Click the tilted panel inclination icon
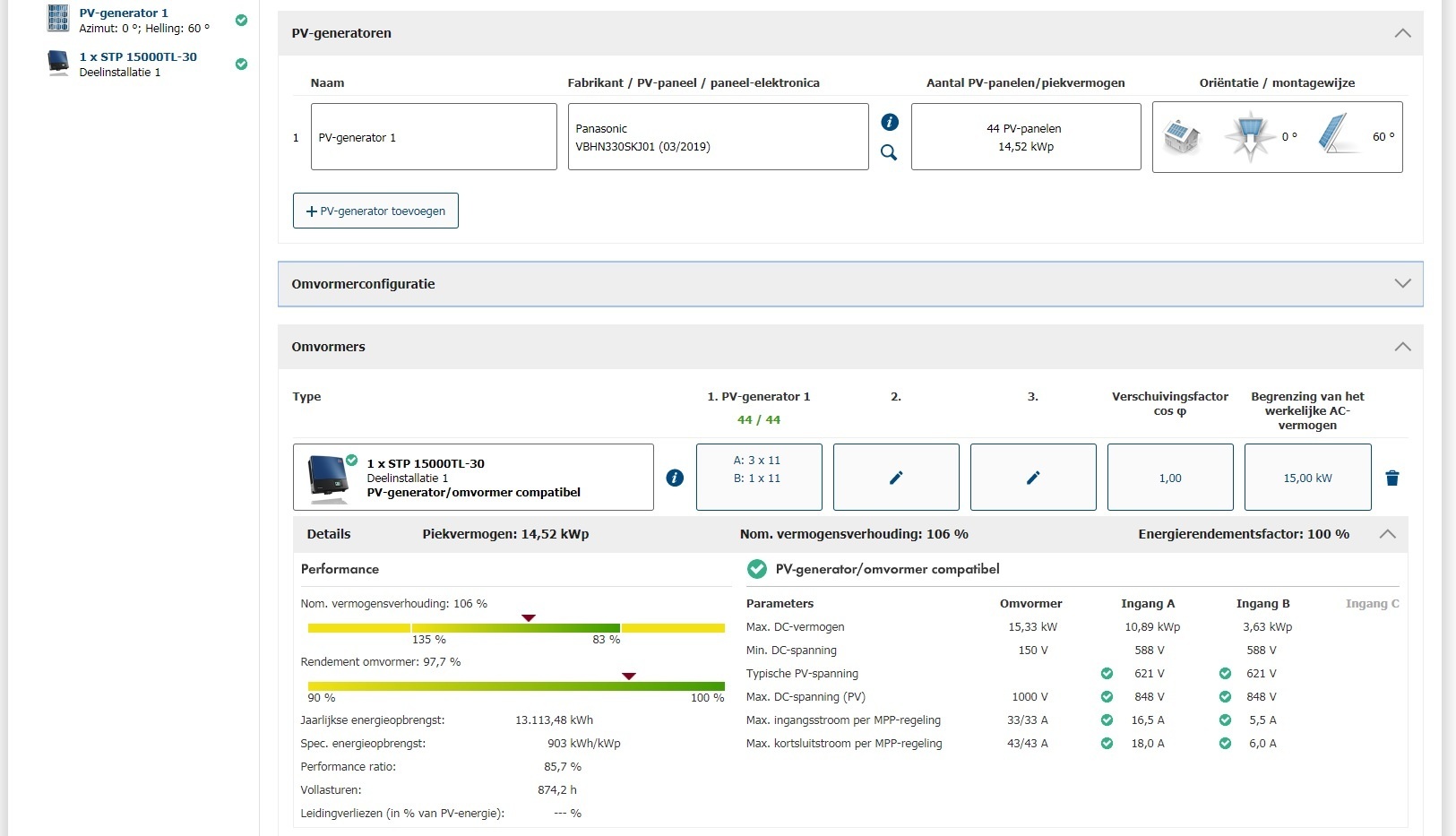Screen dimensions: 1456x836 [1335, 134]
